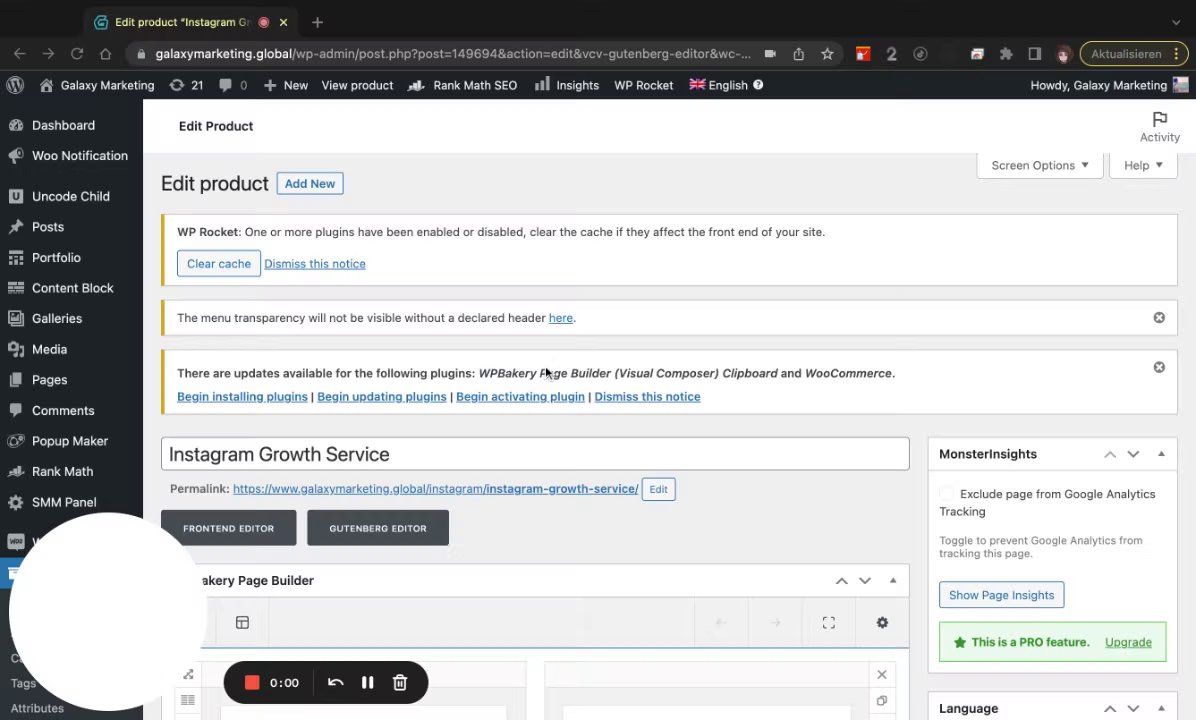The image size is (1196, 720).
Task: Open WPBakery templates layout icon
Action: tap(243, 622)
